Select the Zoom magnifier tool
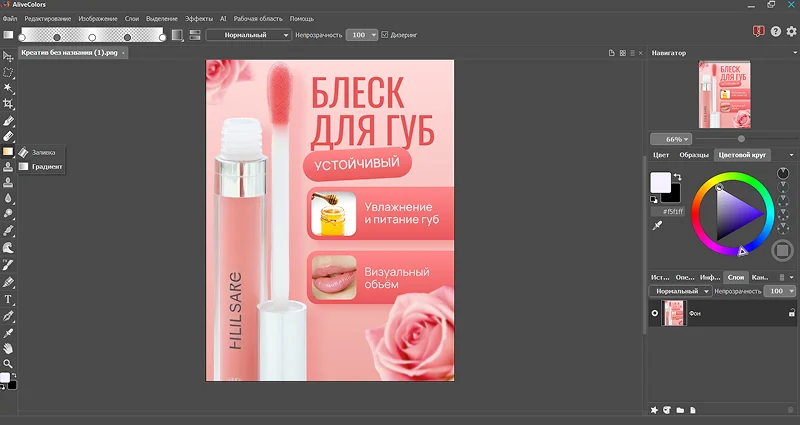Screen dimensions: 800x425 pyautogui.click(x=8, y=364)
